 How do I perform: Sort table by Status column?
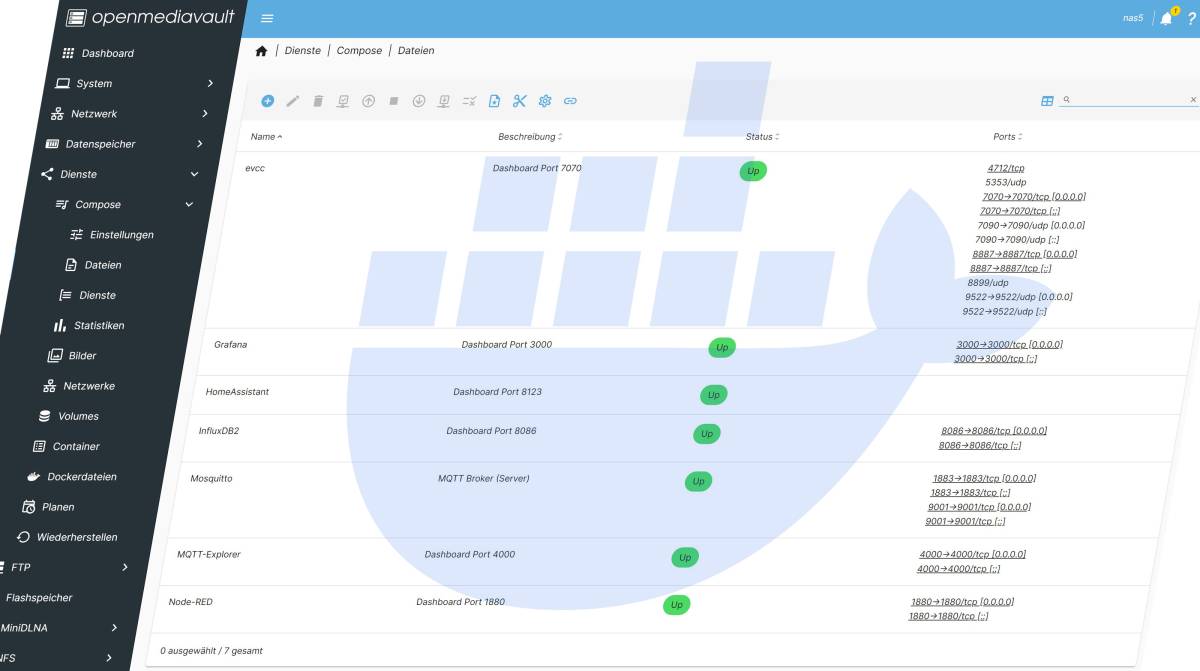click(x=762, y=137)
